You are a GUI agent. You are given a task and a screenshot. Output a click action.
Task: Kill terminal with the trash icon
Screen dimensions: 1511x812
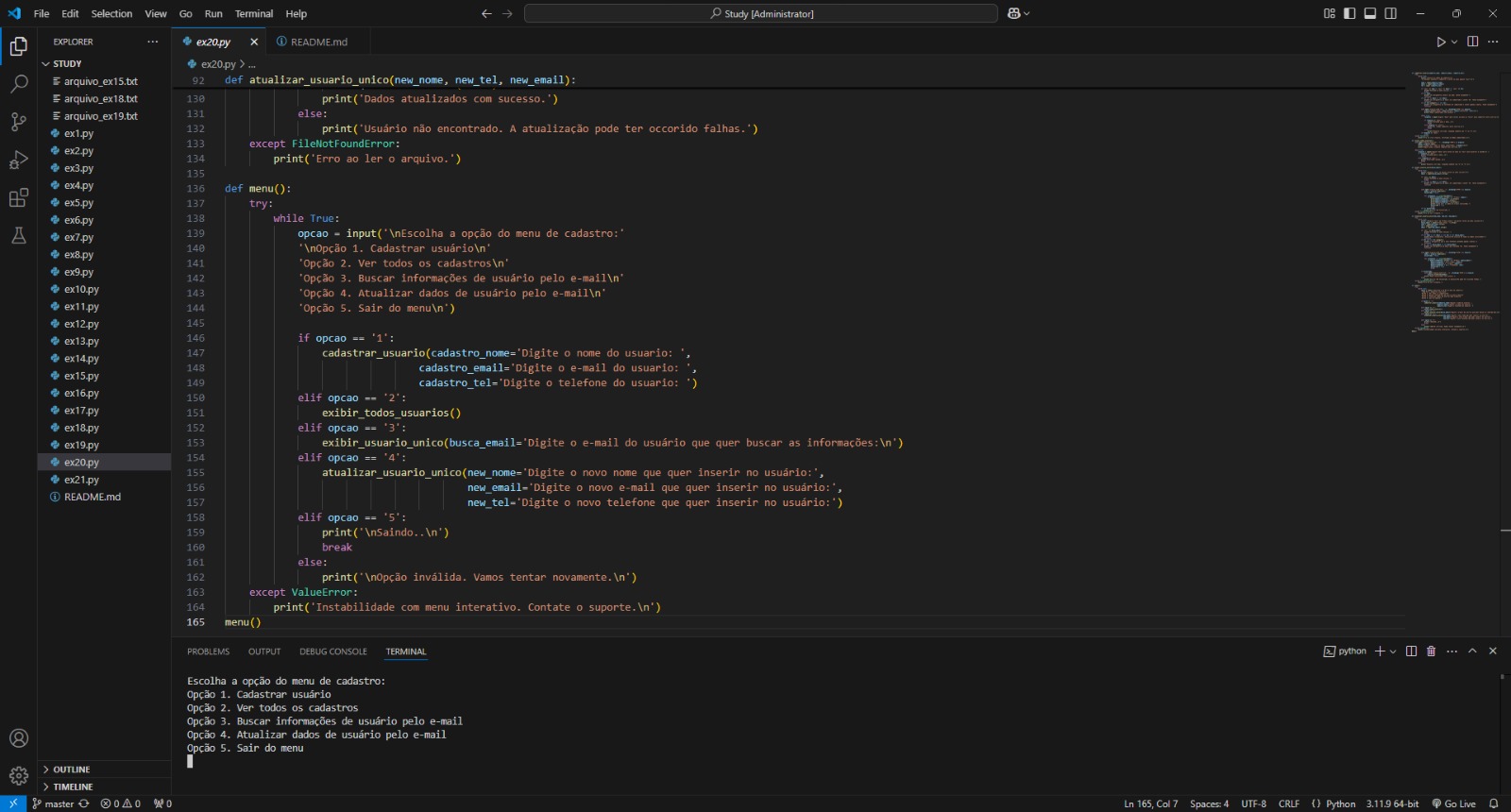[x=1431, y=651]
